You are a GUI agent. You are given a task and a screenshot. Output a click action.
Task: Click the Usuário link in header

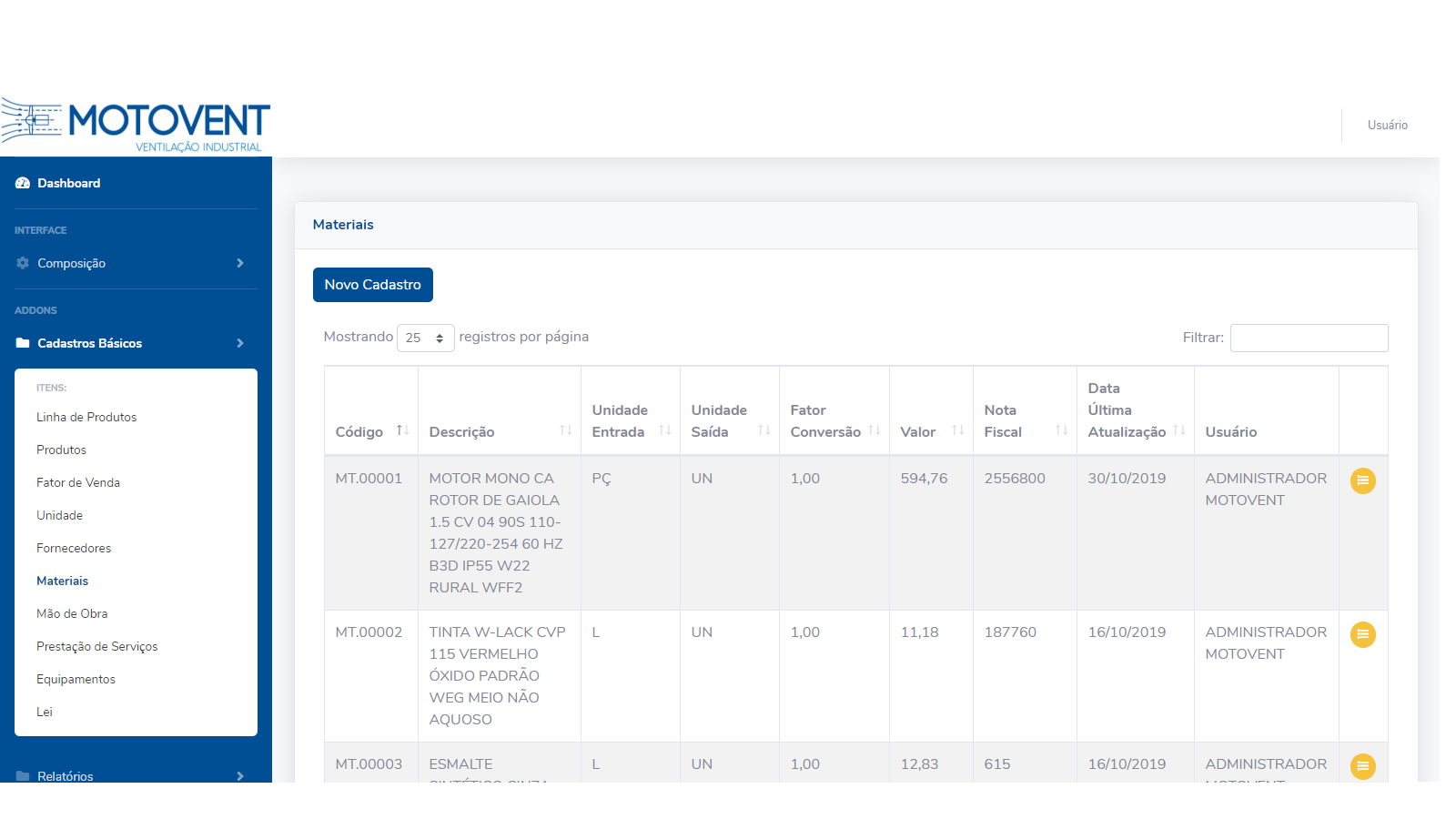pos(1387,125)
